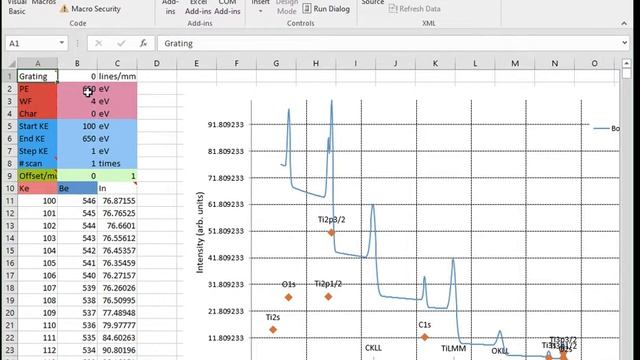
Task: Click the Ti2s diamond marker
Action: coord(273,329)
